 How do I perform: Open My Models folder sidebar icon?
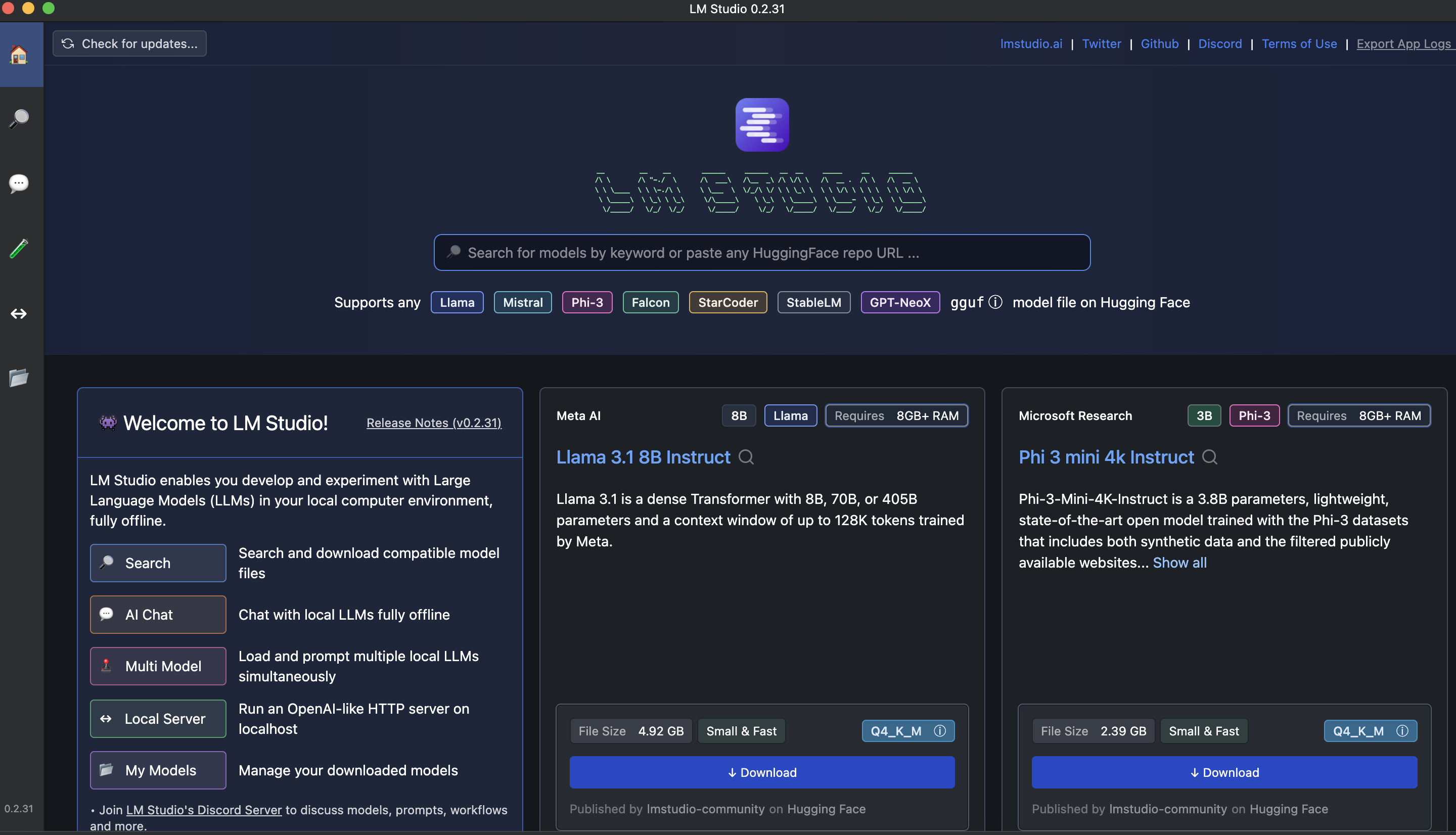pyautogui.click(x=19, y=378)
